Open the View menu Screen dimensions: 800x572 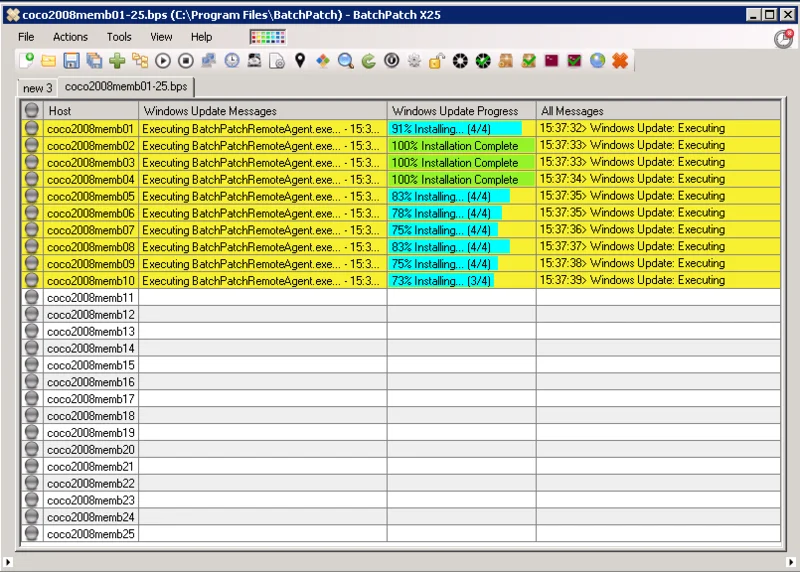click(x=161, y=37)
